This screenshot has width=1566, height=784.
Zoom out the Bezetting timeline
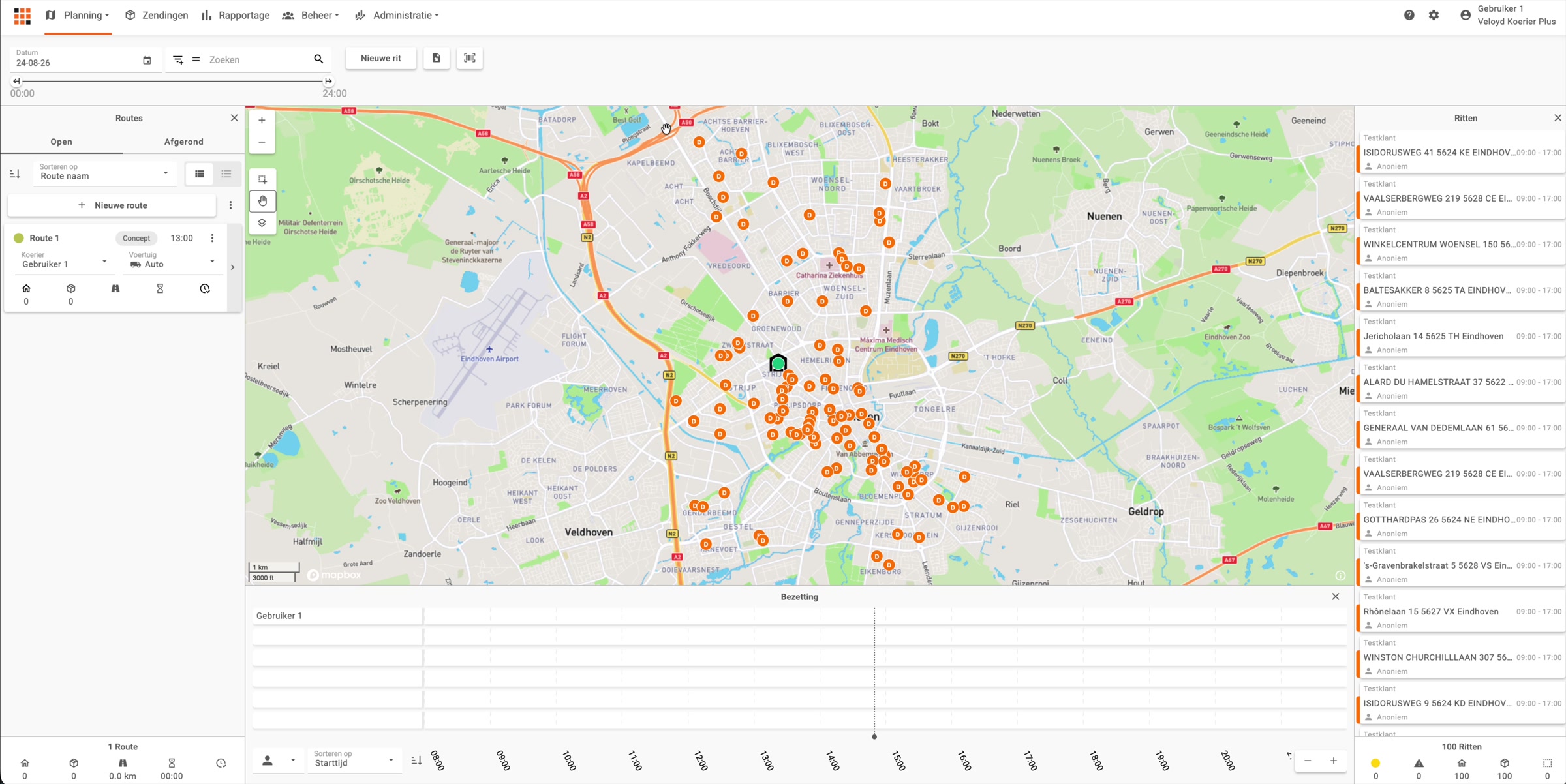1308,761
